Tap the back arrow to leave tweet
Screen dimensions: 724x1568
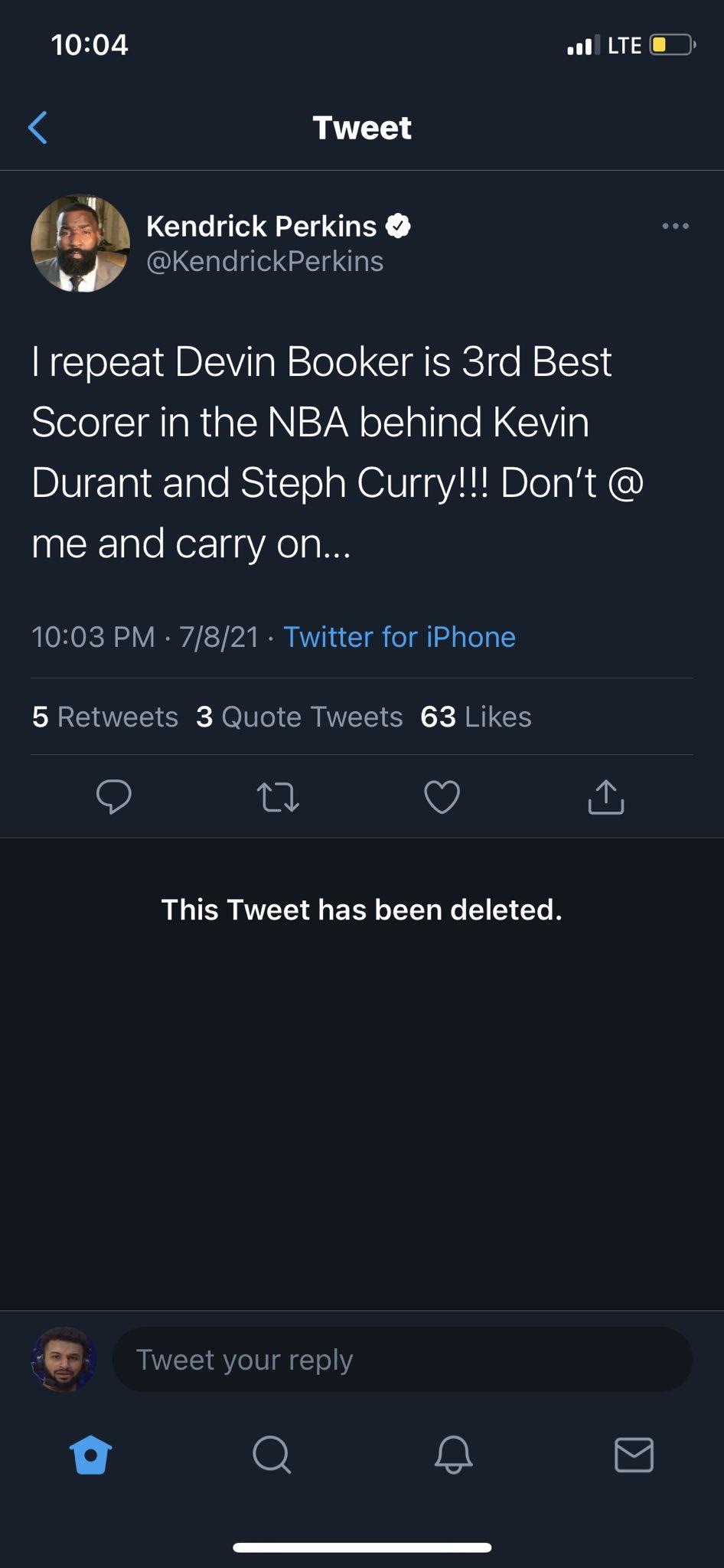coord(38,127)
